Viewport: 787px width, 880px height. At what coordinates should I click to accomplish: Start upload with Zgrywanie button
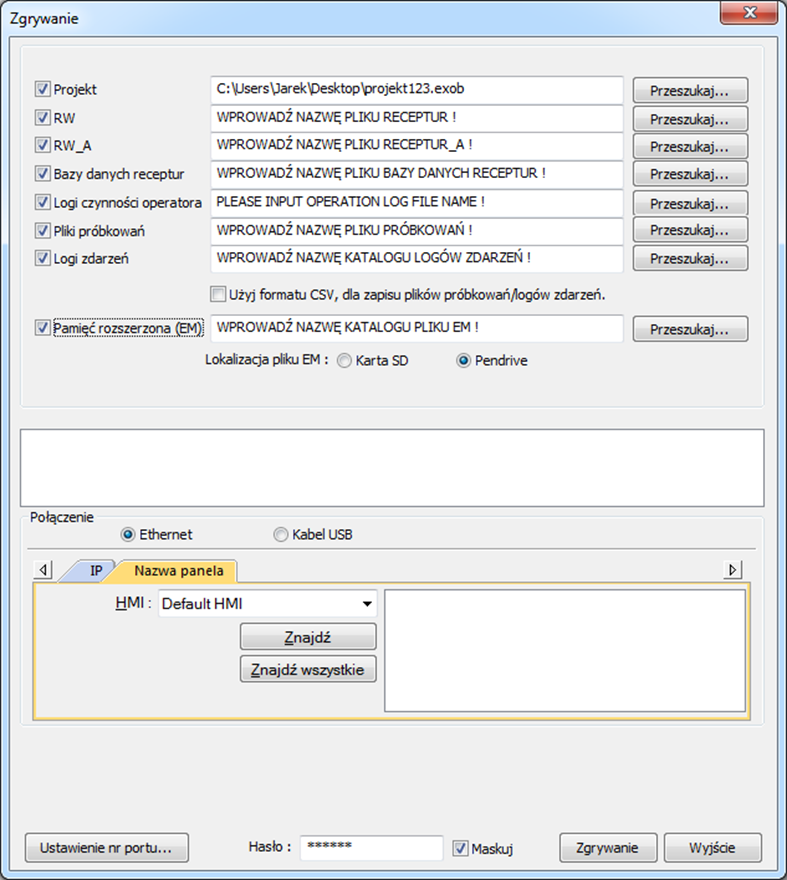click(x=608, y=847)
